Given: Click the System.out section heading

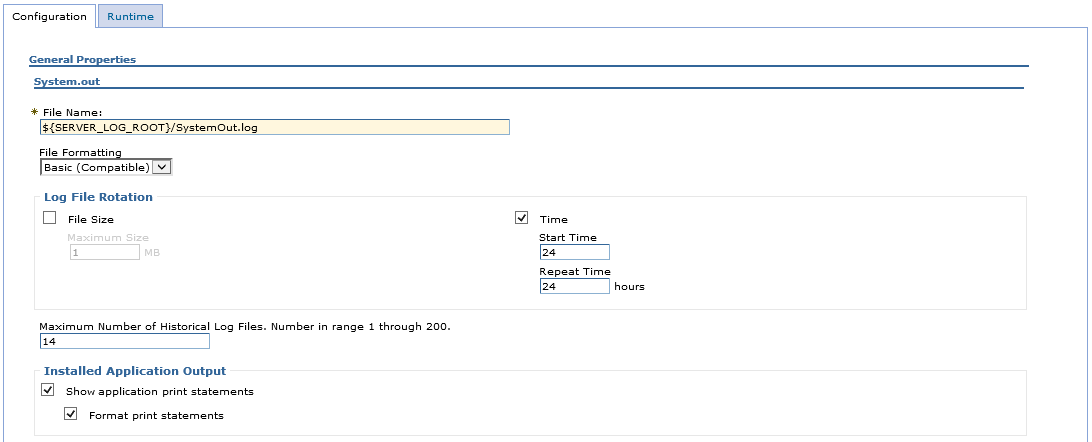Looking at the screenshot, I should (67, 81).
